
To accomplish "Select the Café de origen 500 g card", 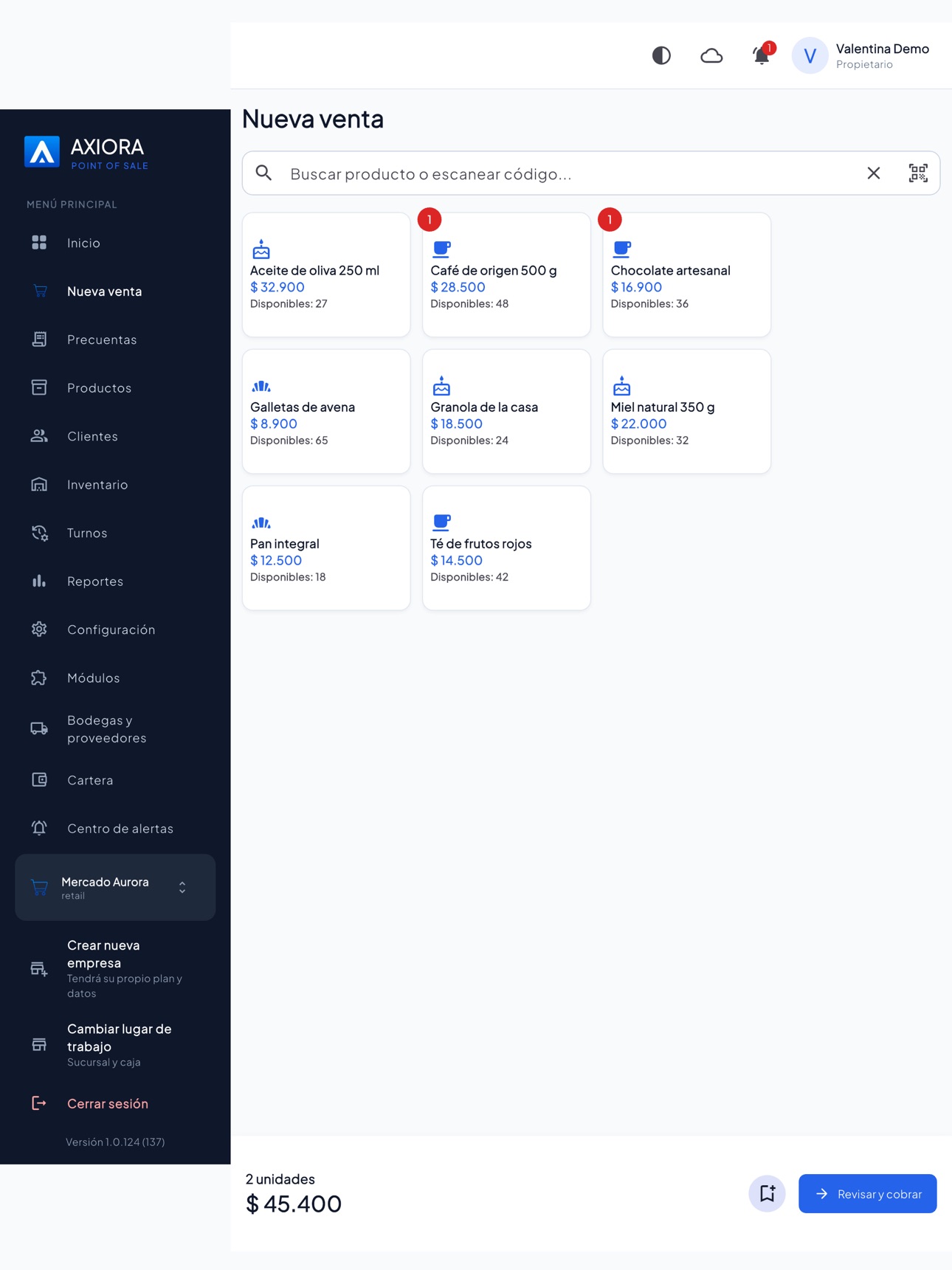I will click(x=506, y=275).
